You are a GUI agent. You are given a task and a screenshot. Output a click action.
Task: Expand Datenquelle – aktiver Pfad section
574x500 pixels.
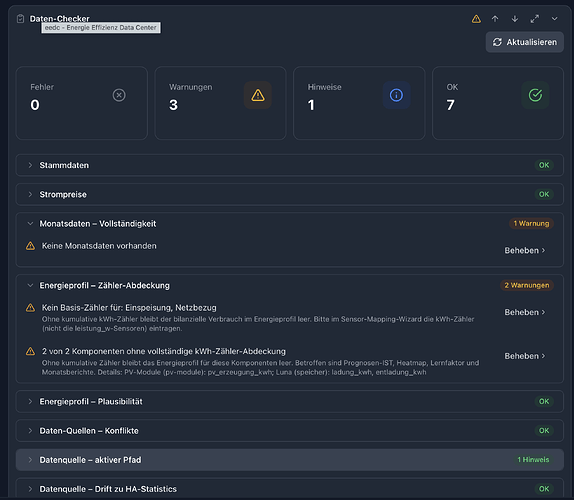pos(289,460)
